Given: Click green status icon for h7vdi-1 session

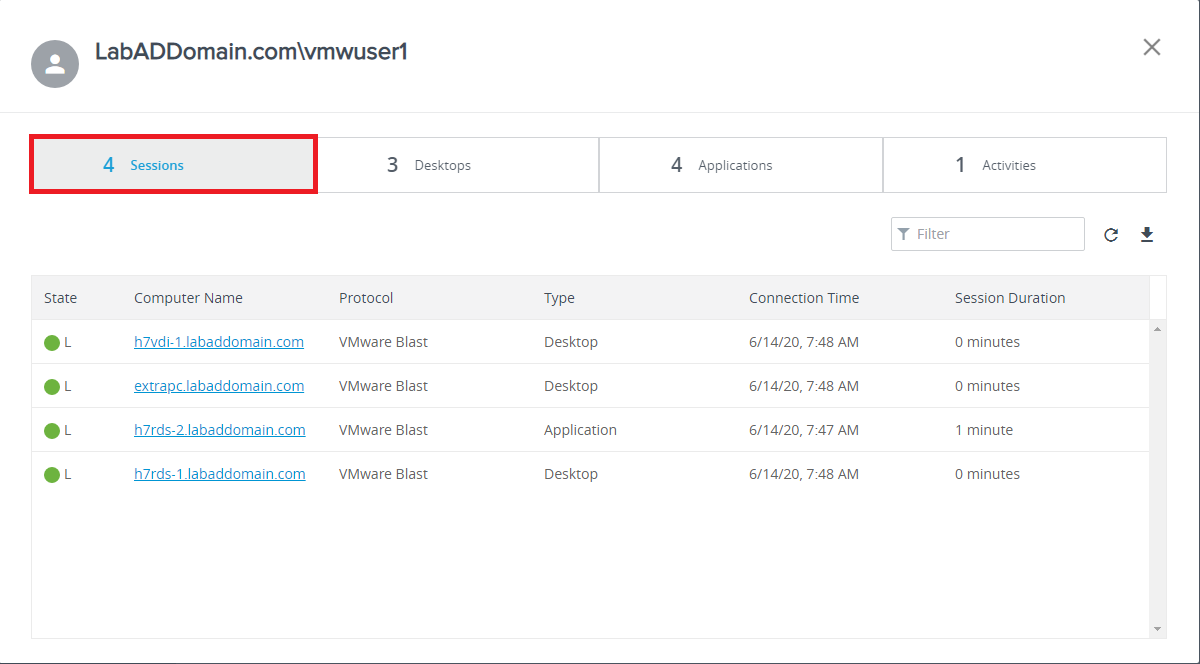Looking at the screenshot, I should pyautogui.click(x=52, y=343).
